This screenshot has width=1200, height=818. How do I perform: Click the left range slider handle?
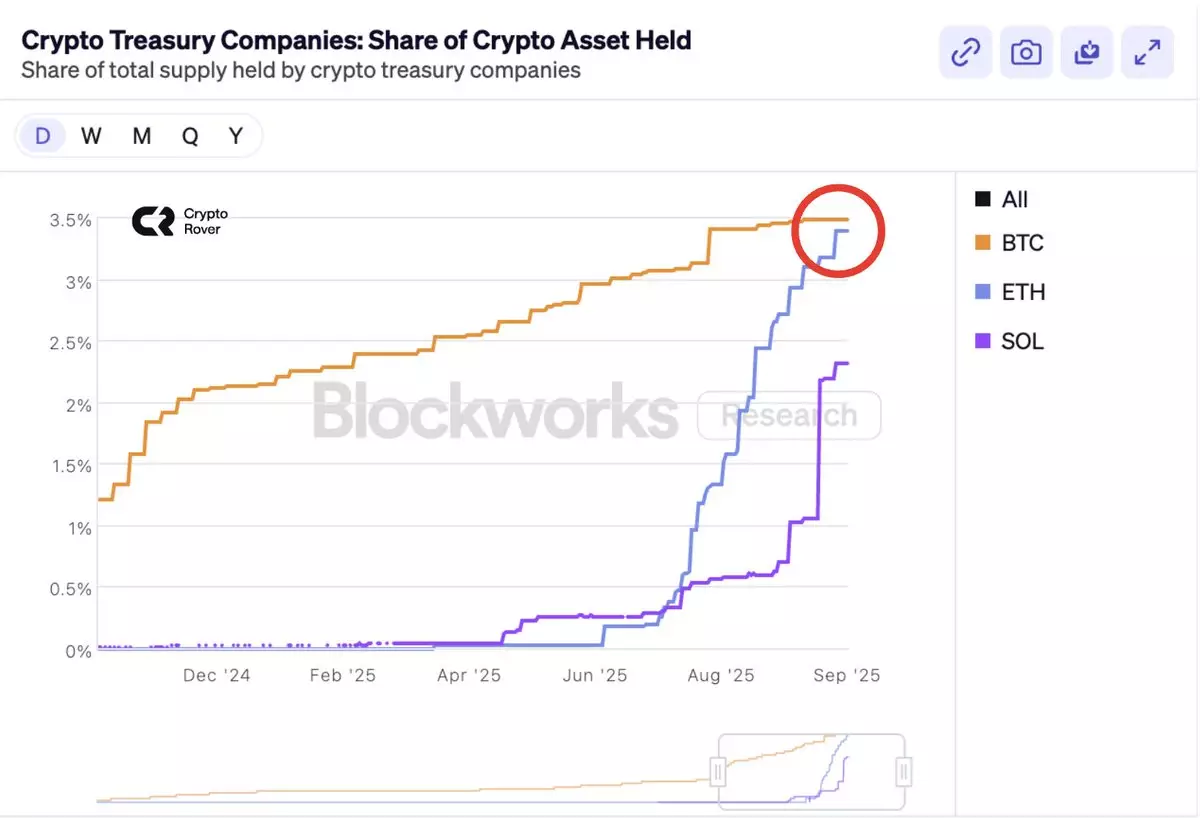point(717,771)
